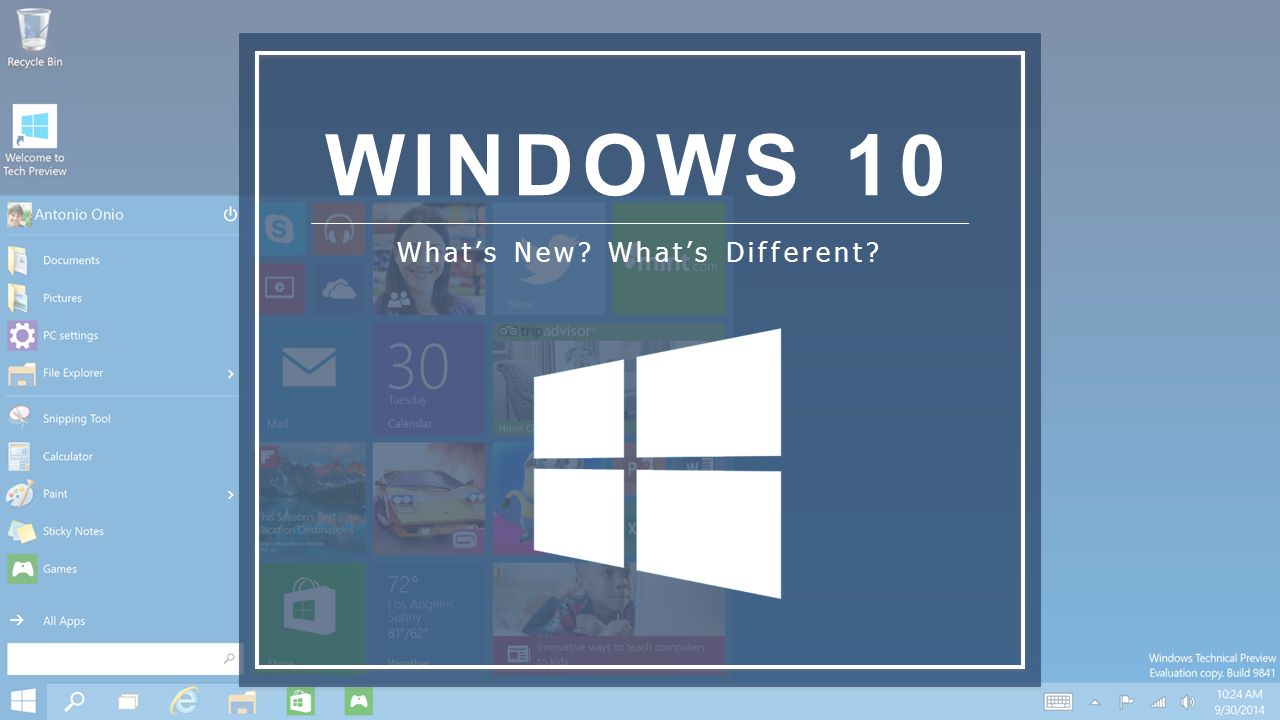Click the Windows Start button on taskbar

[23, 701]
